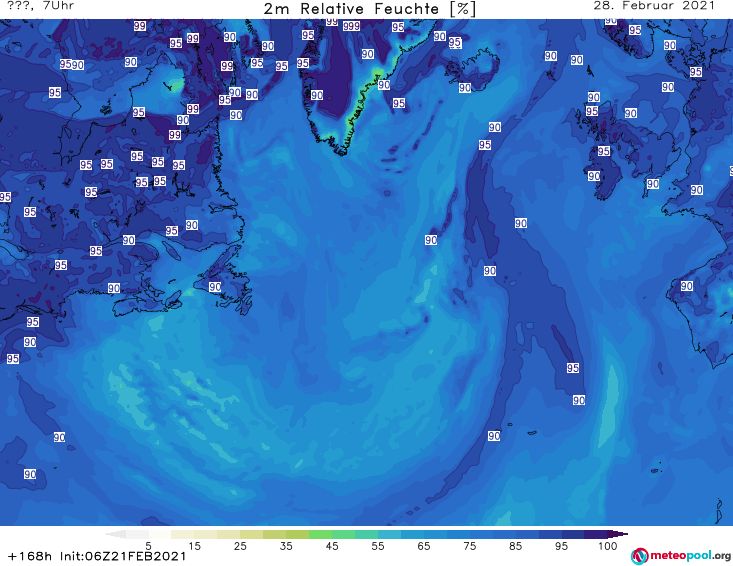Click the legend value '45'

point(332,545)
